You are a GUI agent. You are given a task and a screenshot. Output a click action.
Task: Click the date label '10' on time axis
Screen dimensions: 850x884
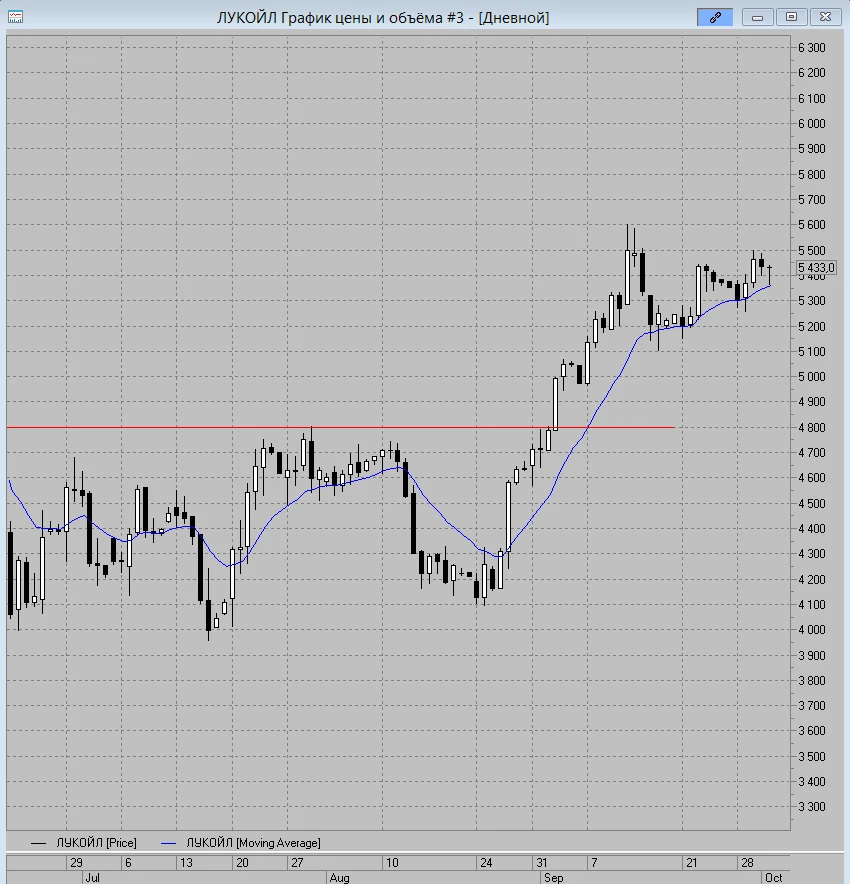(x=392, y=863)
